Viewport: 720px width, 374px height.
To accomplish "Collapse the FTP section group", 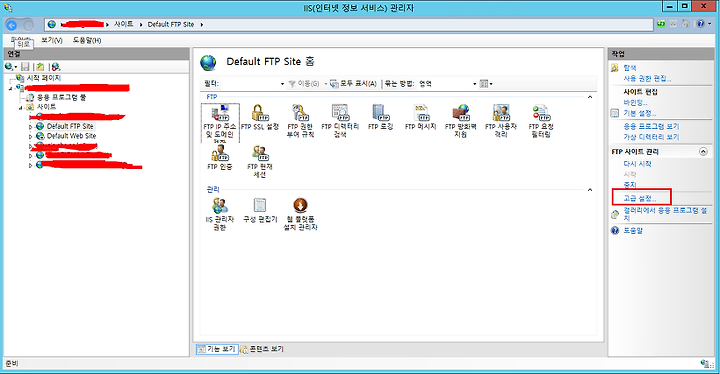I will click(590, 97).
